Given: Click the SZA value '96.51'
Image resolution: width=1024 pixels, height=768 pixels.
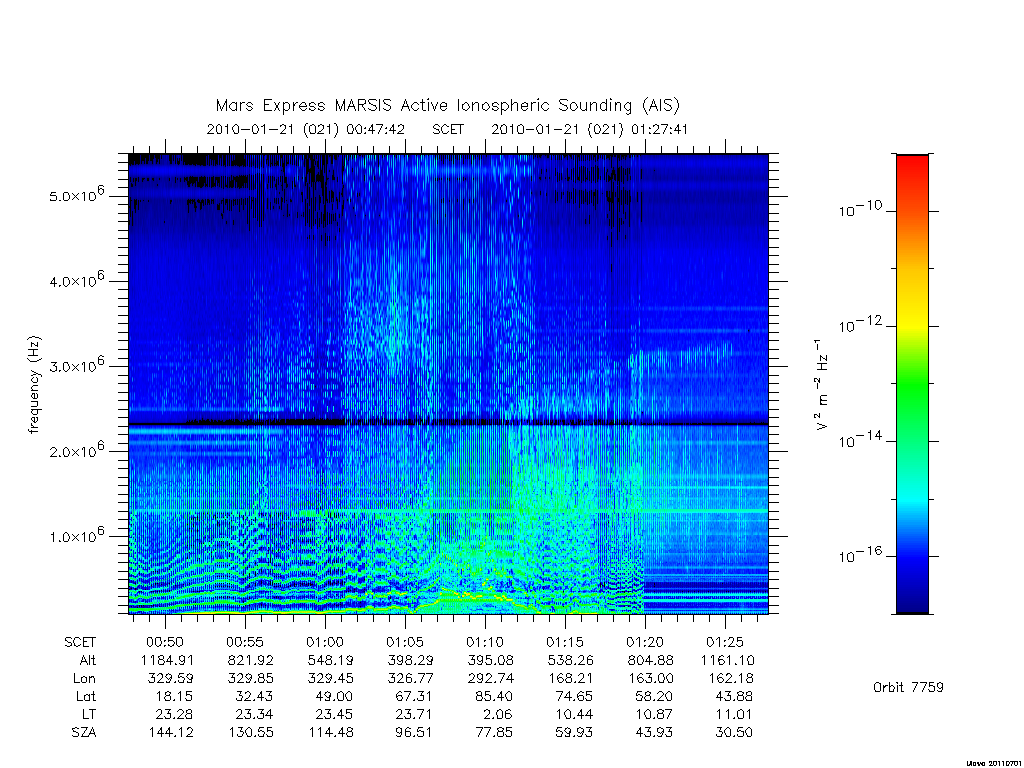Looking at the screenshot, I should [415, 733].
